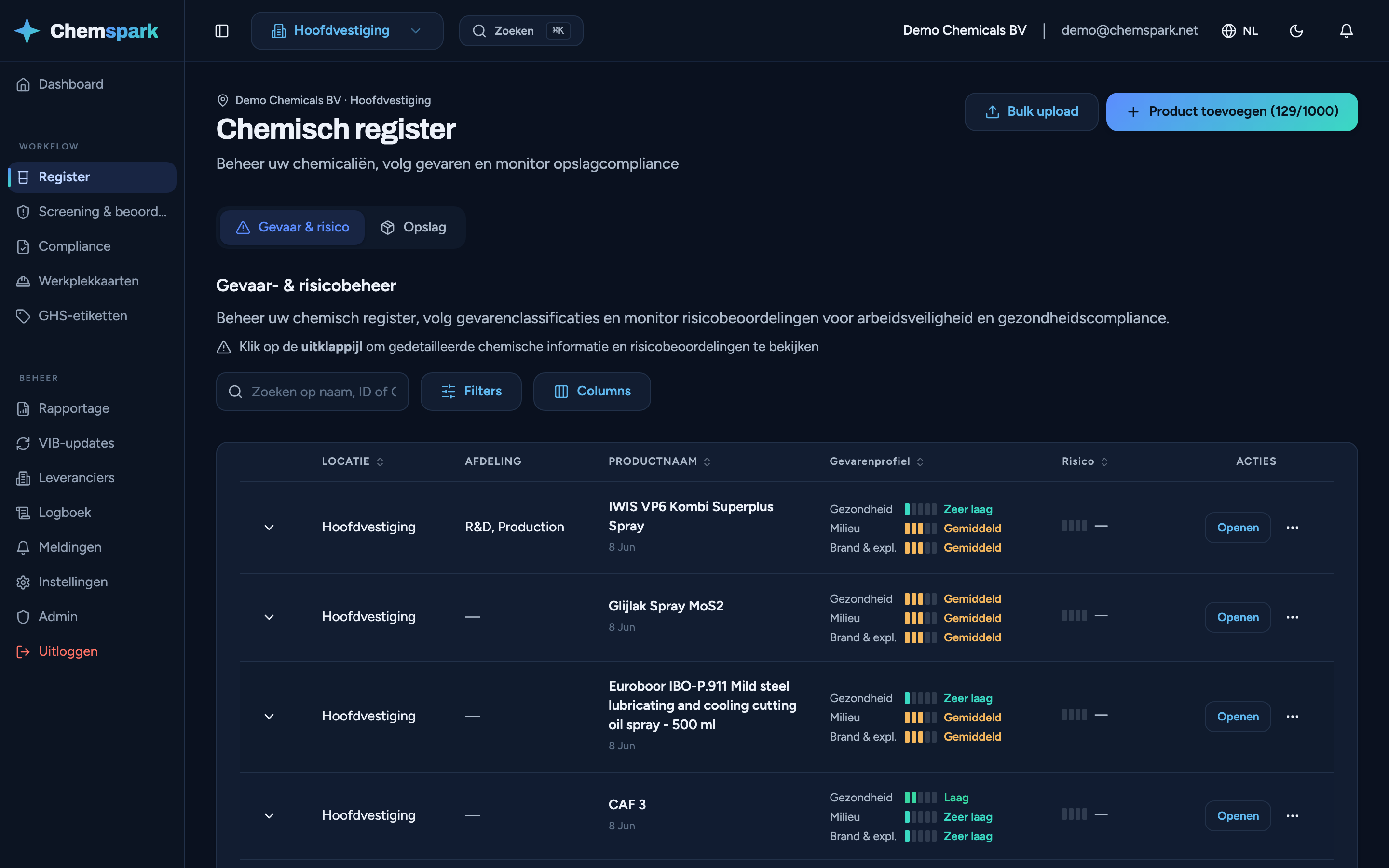Viewport: 1389px width, 868px height.
Task: Open the Columns chooser
Action: tap(592, 392)
